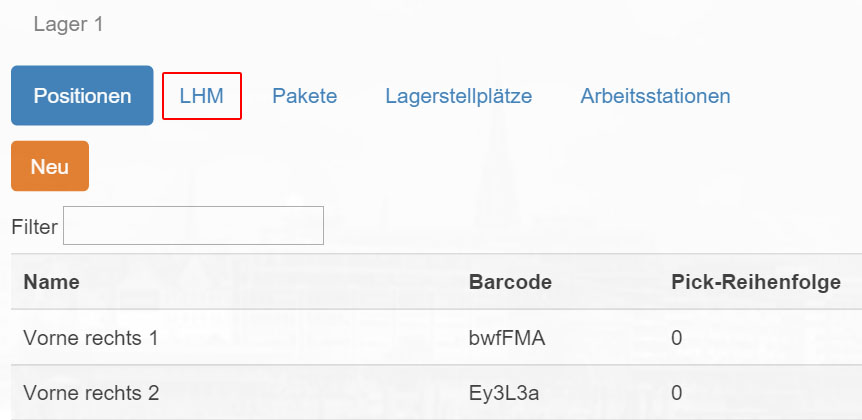The image size is (862, 420).
Task: Sort by Pick-Reihenfolge column header
Action: tap(756, 282)
